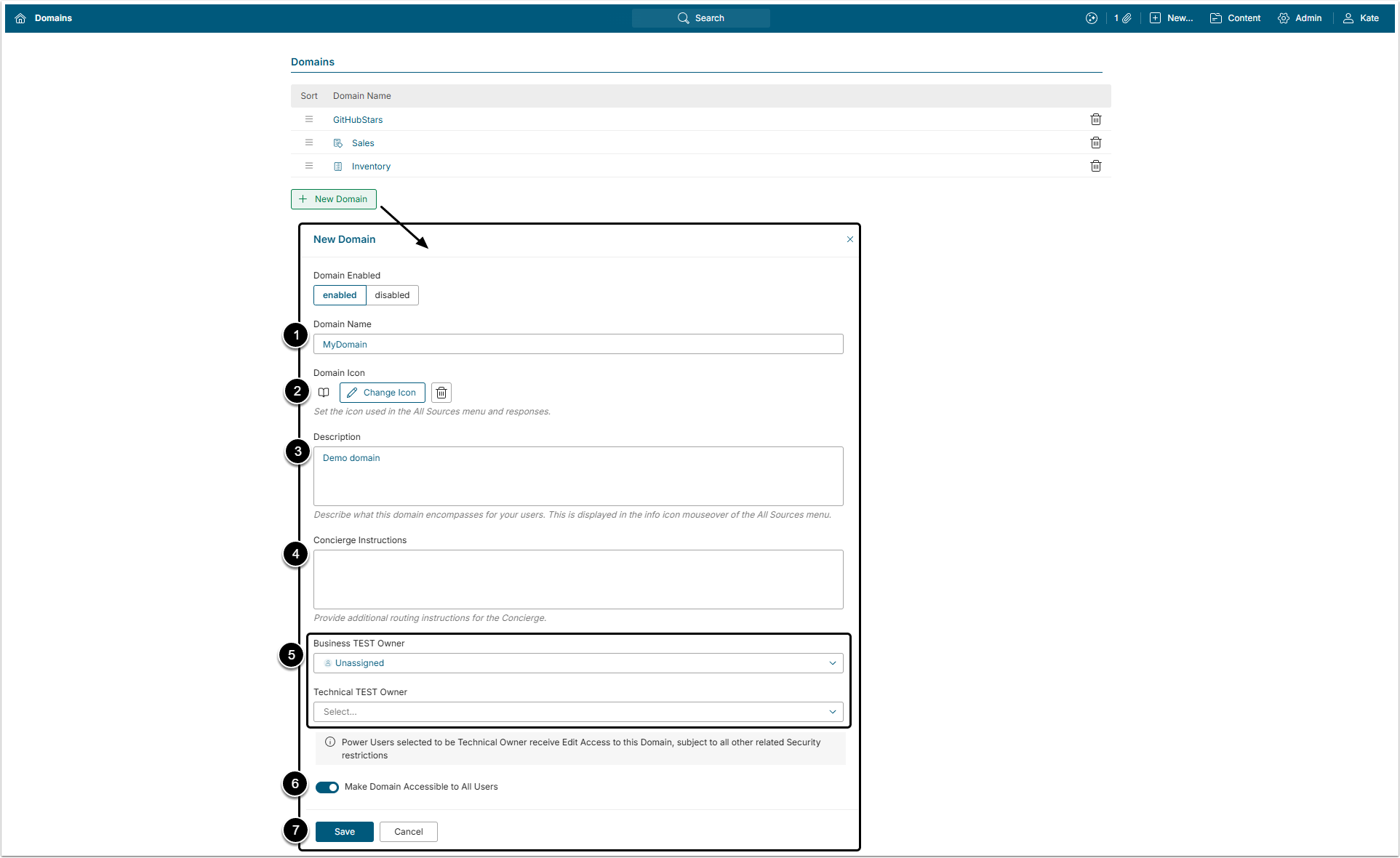Expand Business TEST Owner dropdown

pyautogui.click(x=578, y=663)
